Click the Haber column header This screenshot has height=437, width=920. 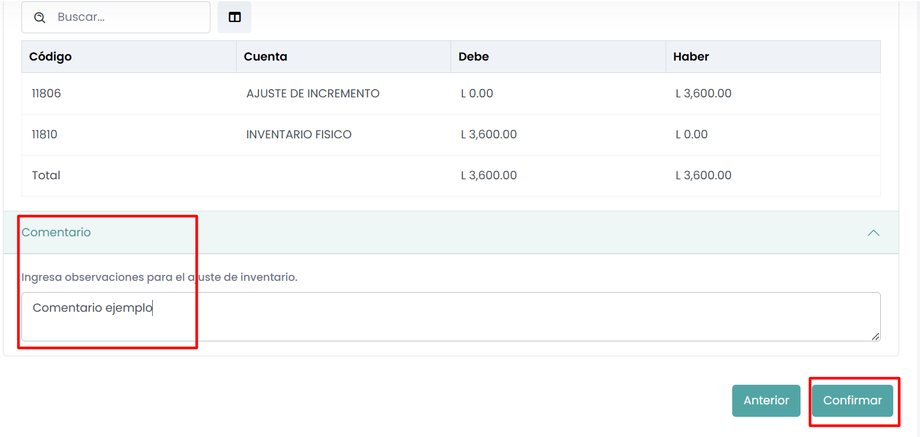point(691,57)
